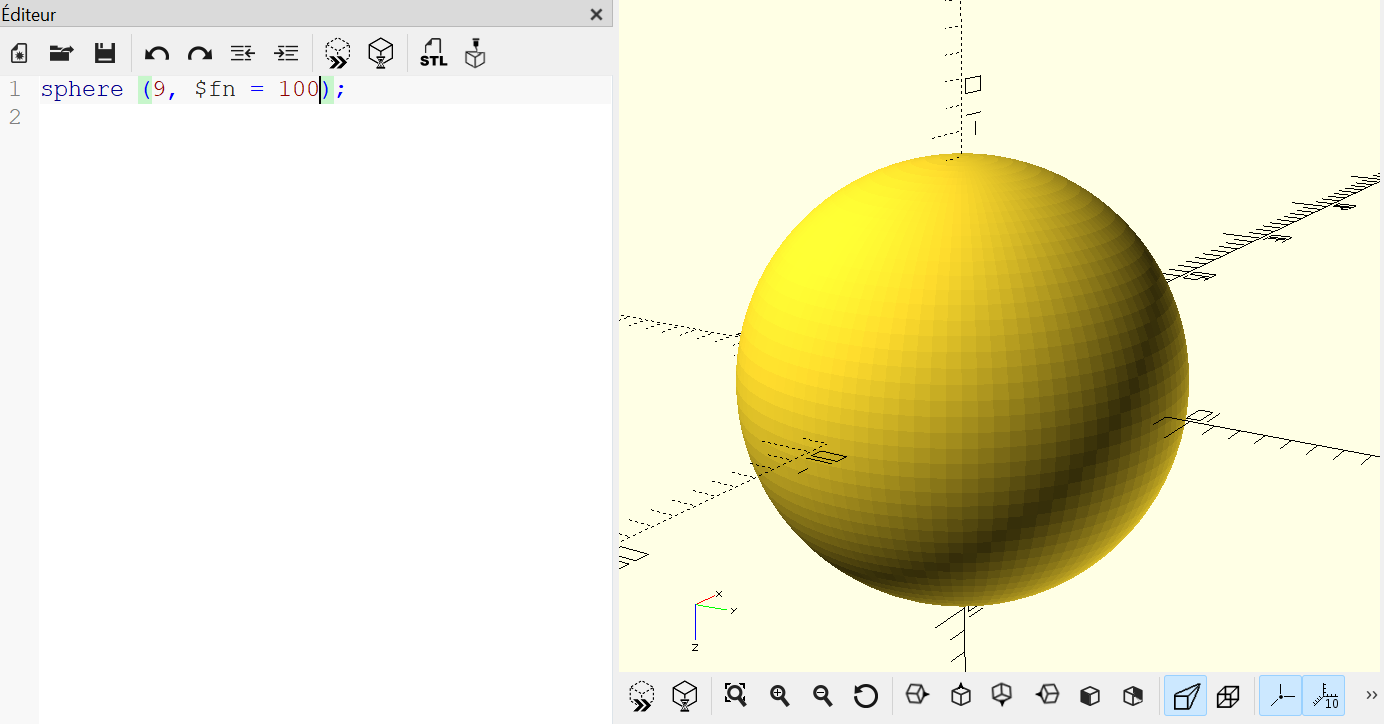Viewport: 1384px width, 724px height.
Task: Switch to the back view
Action: click(x=1133, y=695)
